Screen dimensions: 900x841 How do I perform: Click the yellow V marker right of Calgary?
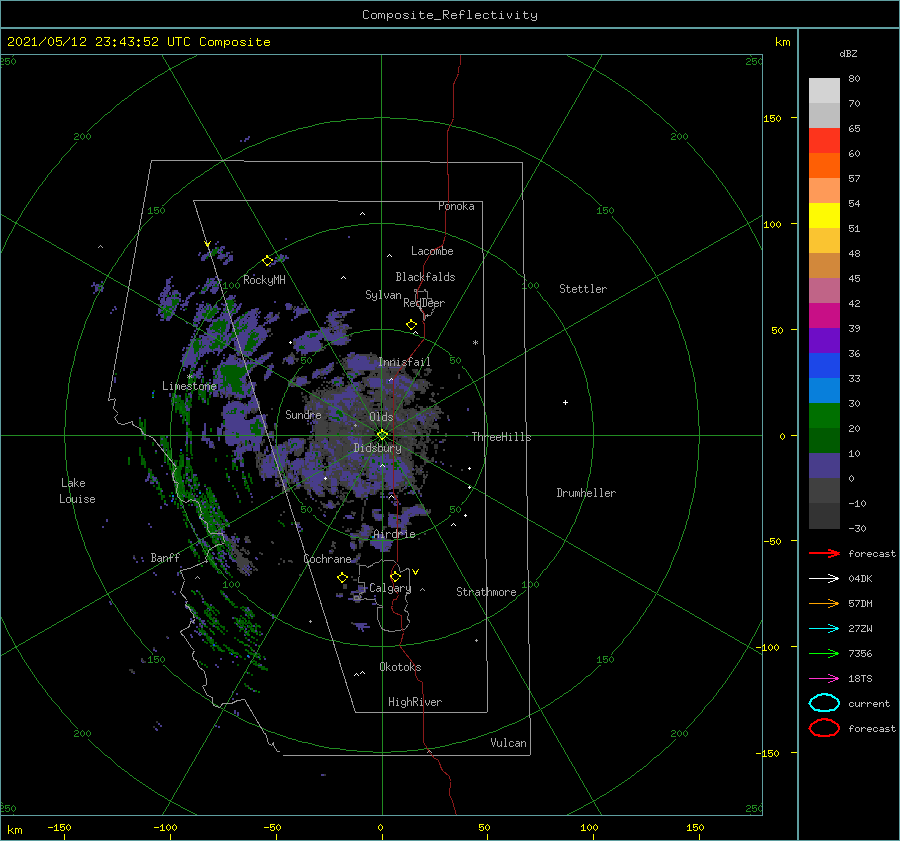click(x=416, y=572)
